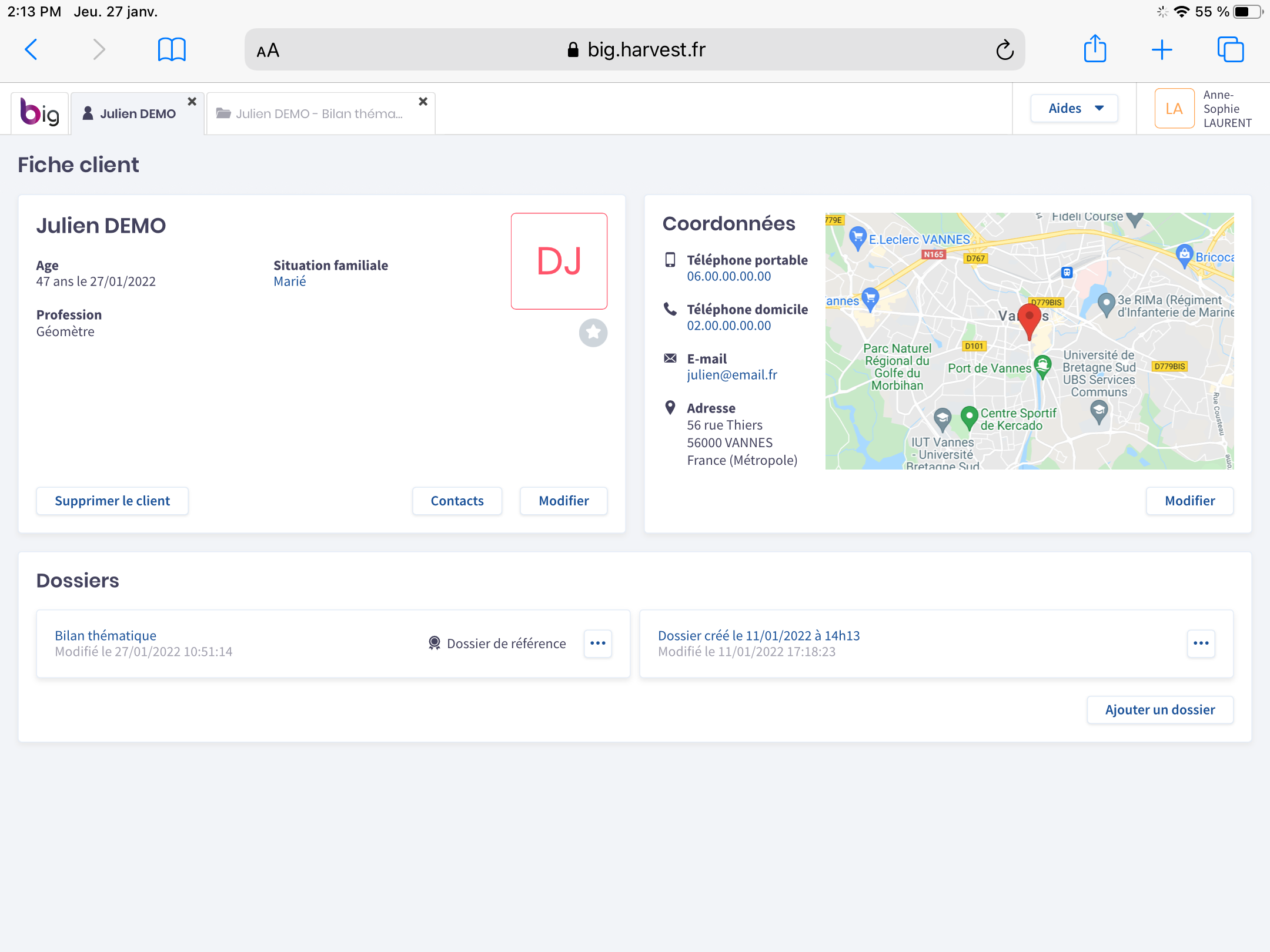Mark client as favorite with star icon
Viewport: 1270px width, 952px height.
click(593, 333)
